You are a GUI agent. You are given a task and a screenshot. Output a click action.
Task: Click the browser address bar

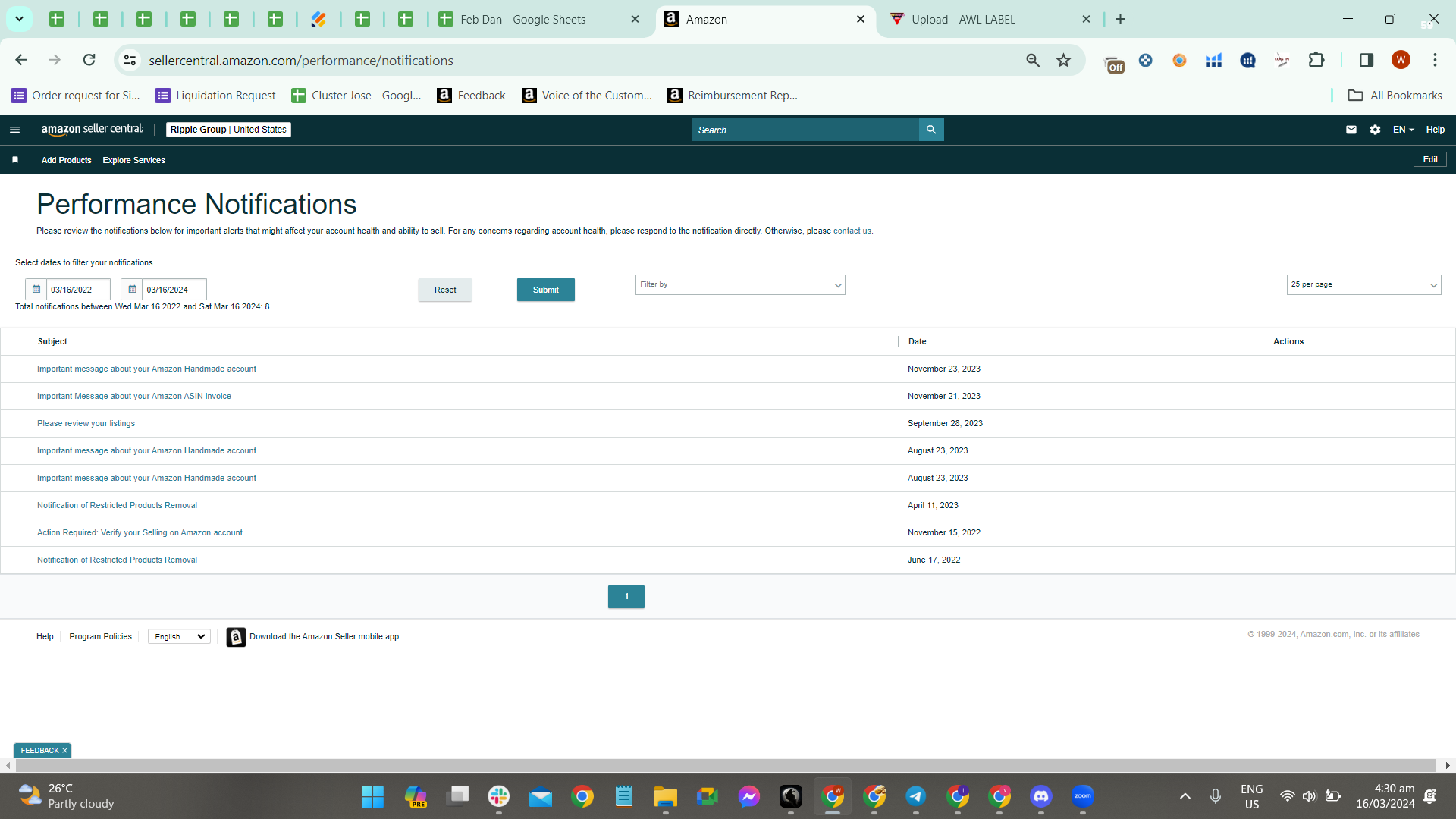pyautogui.click(x=576, y=60)
